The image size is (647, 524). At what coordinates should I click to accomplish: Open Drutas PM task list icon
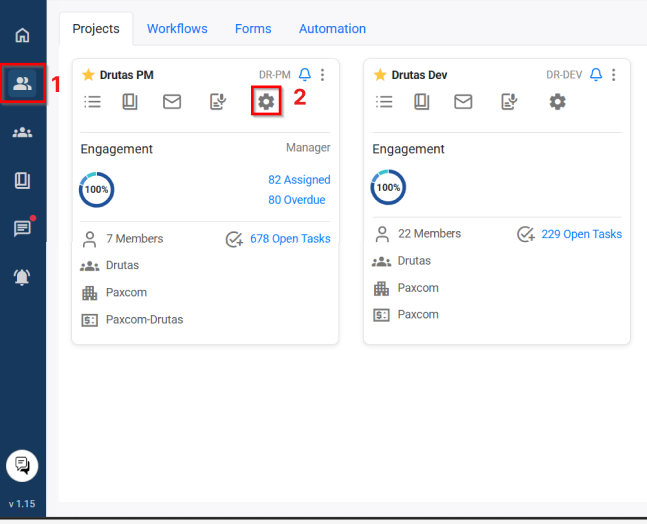[x=93, y=101]
